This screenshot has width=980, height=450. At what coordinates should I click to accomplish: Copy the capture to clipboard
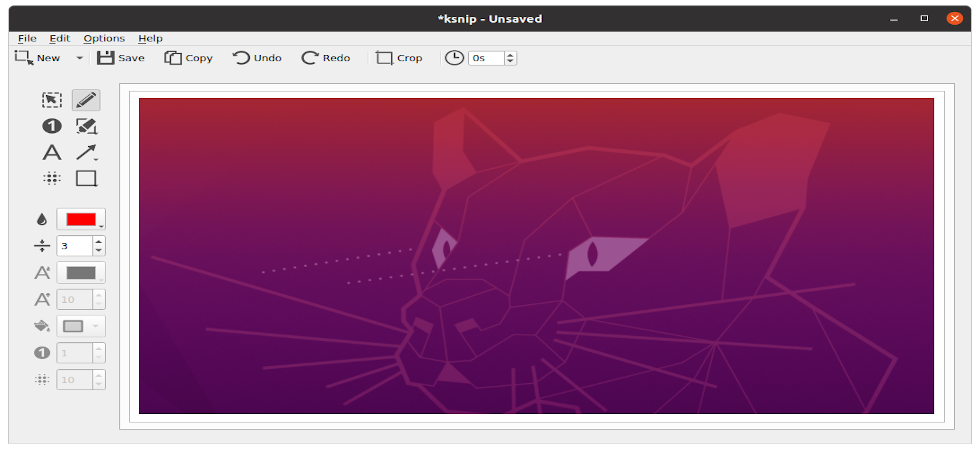189,58
